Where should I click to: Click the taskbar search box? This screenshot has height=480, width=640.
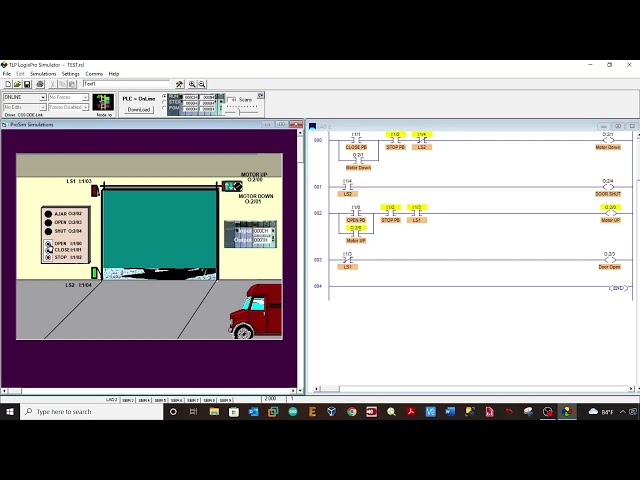click(x=92, y=411)
